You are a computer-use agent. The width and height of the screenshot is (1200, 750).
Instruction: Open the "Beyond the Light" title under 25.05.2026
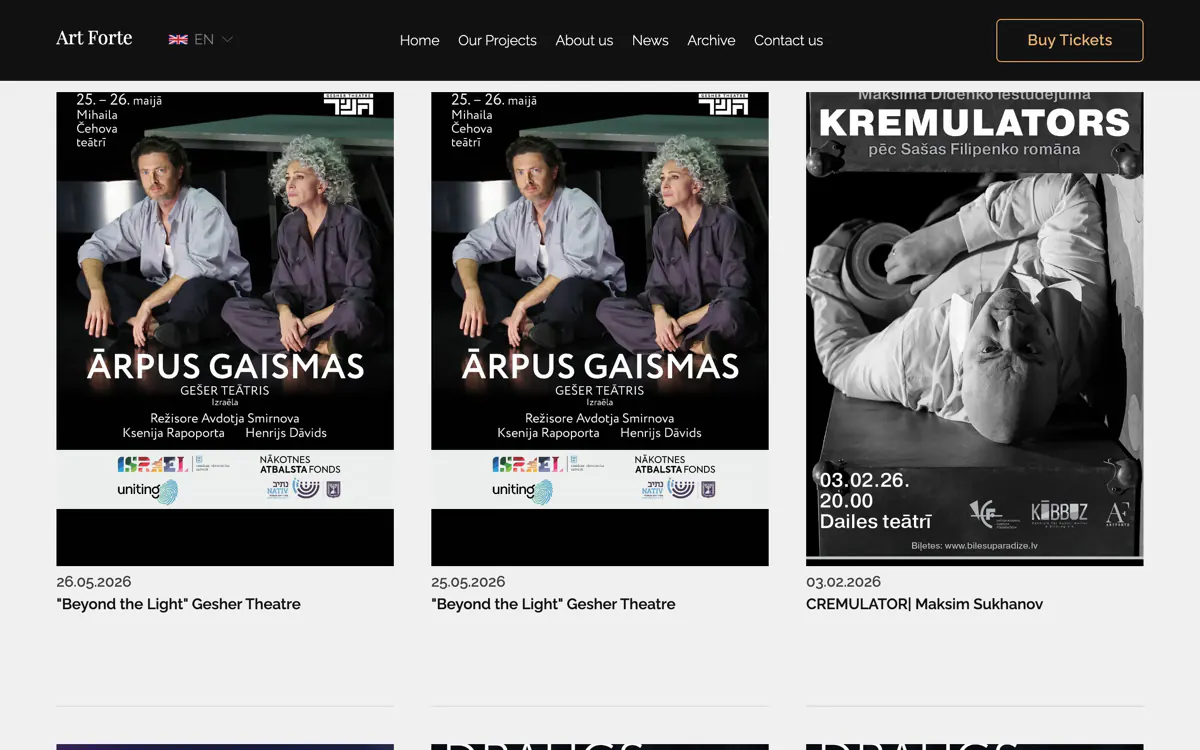553,604
